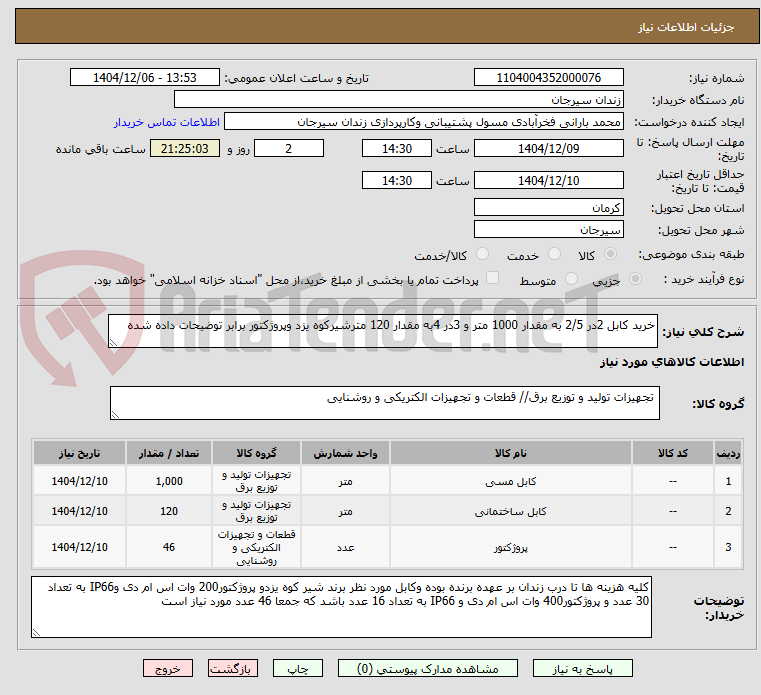
Task: Click the اطلاعات کالاهای مورد نیاز section heading
Action: [672, 362]
